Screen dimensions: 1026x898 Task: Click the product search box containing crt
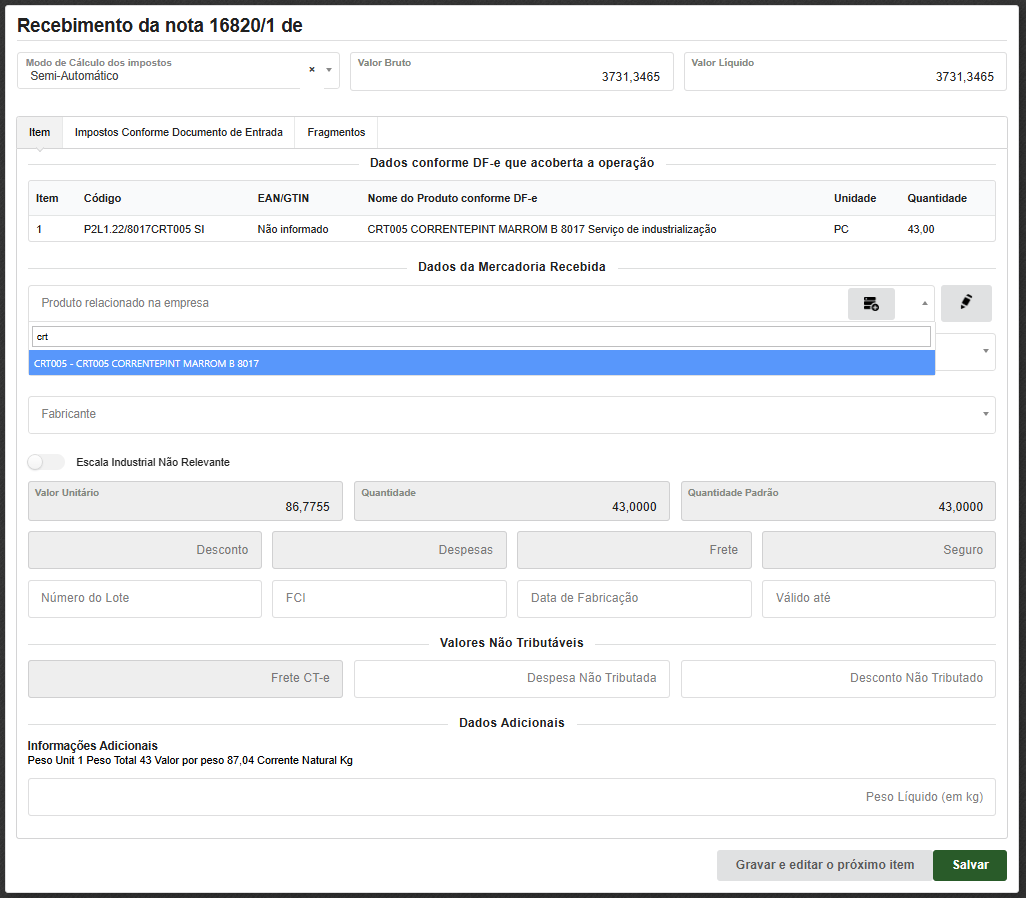pos(481,337)
